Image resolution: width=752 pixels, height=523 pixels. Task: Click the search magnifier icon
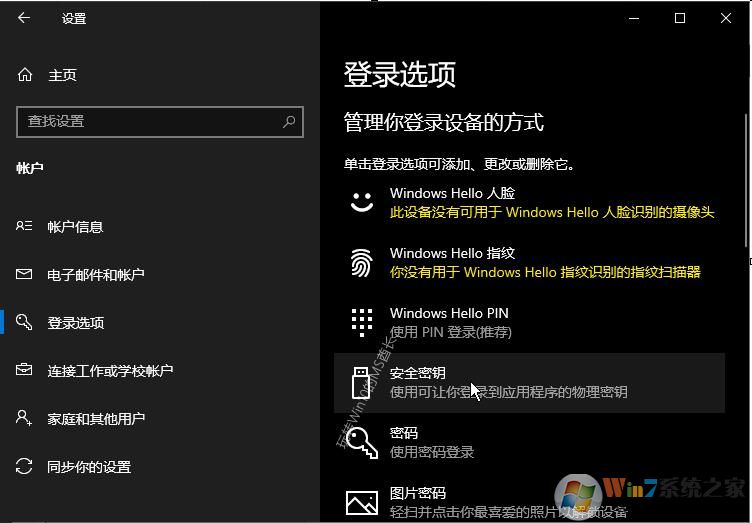click(289, 122)
